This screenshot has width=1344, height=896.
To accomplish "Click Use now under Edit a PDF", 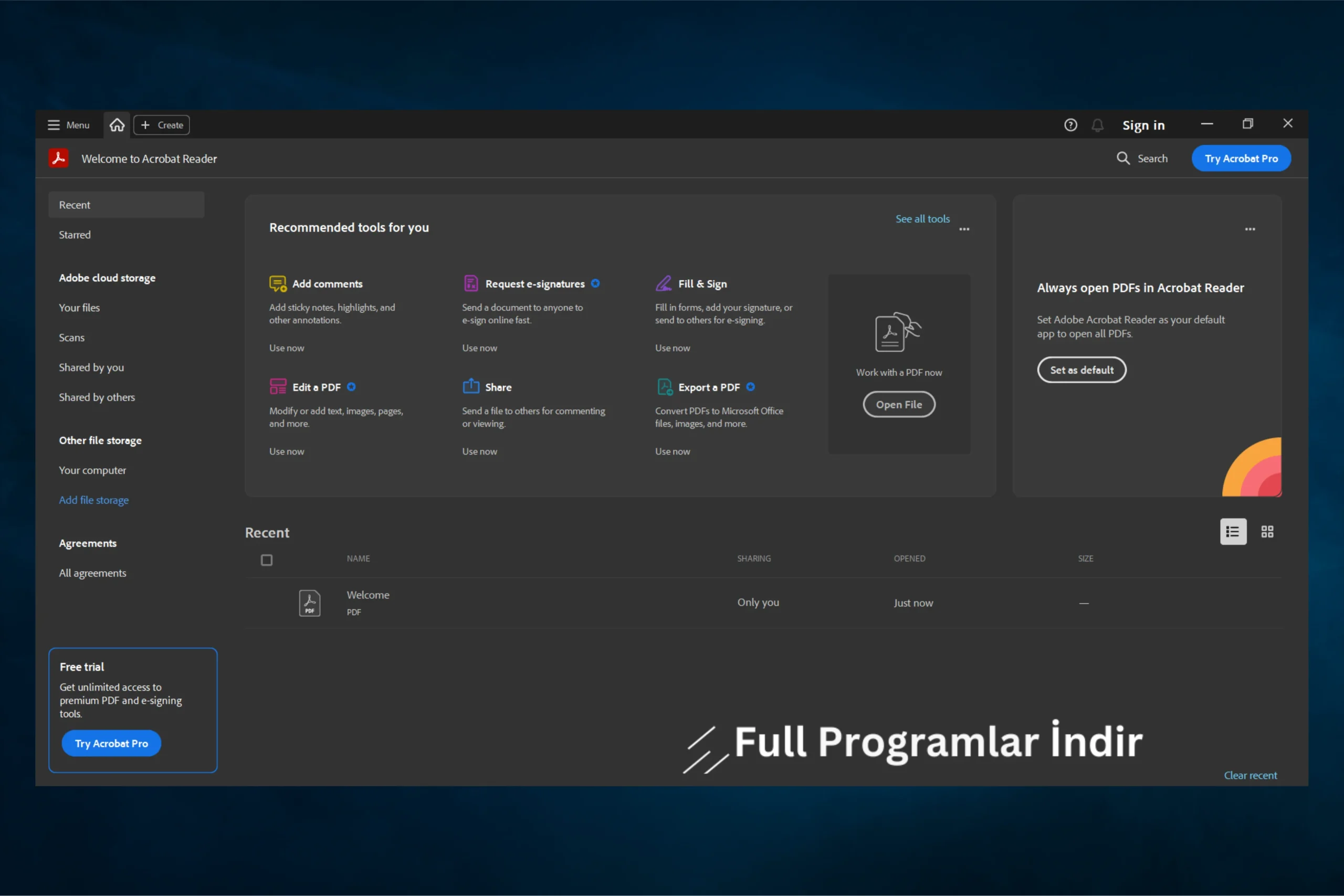I will pyautogui.click(x=287, y=451).
